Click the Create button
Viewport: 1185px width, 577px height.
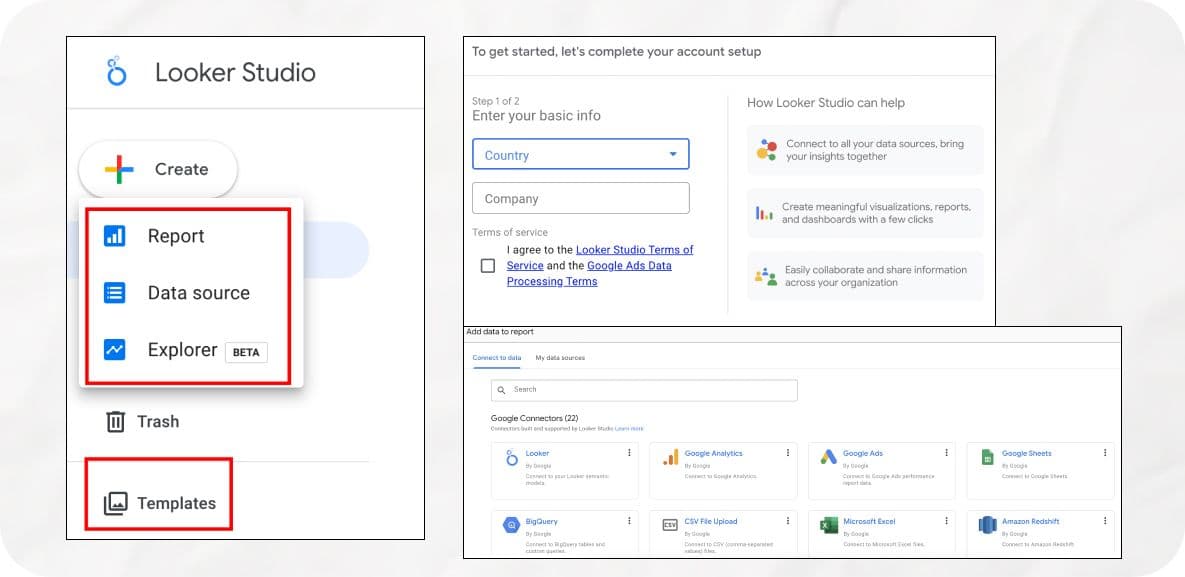(x=158, y=169)
